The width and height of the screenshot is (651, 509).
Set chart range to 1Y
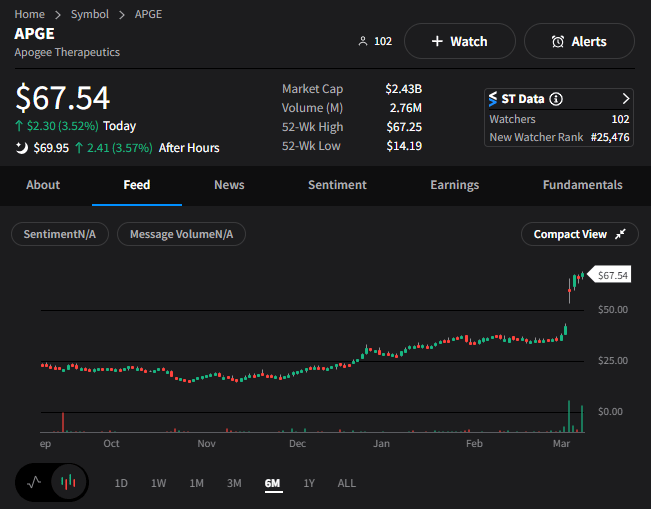(x=309, y=483)
